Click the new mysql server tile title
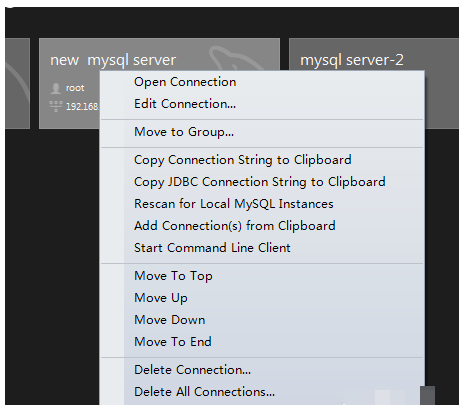475x405 pixels. [x=113, y=60]
